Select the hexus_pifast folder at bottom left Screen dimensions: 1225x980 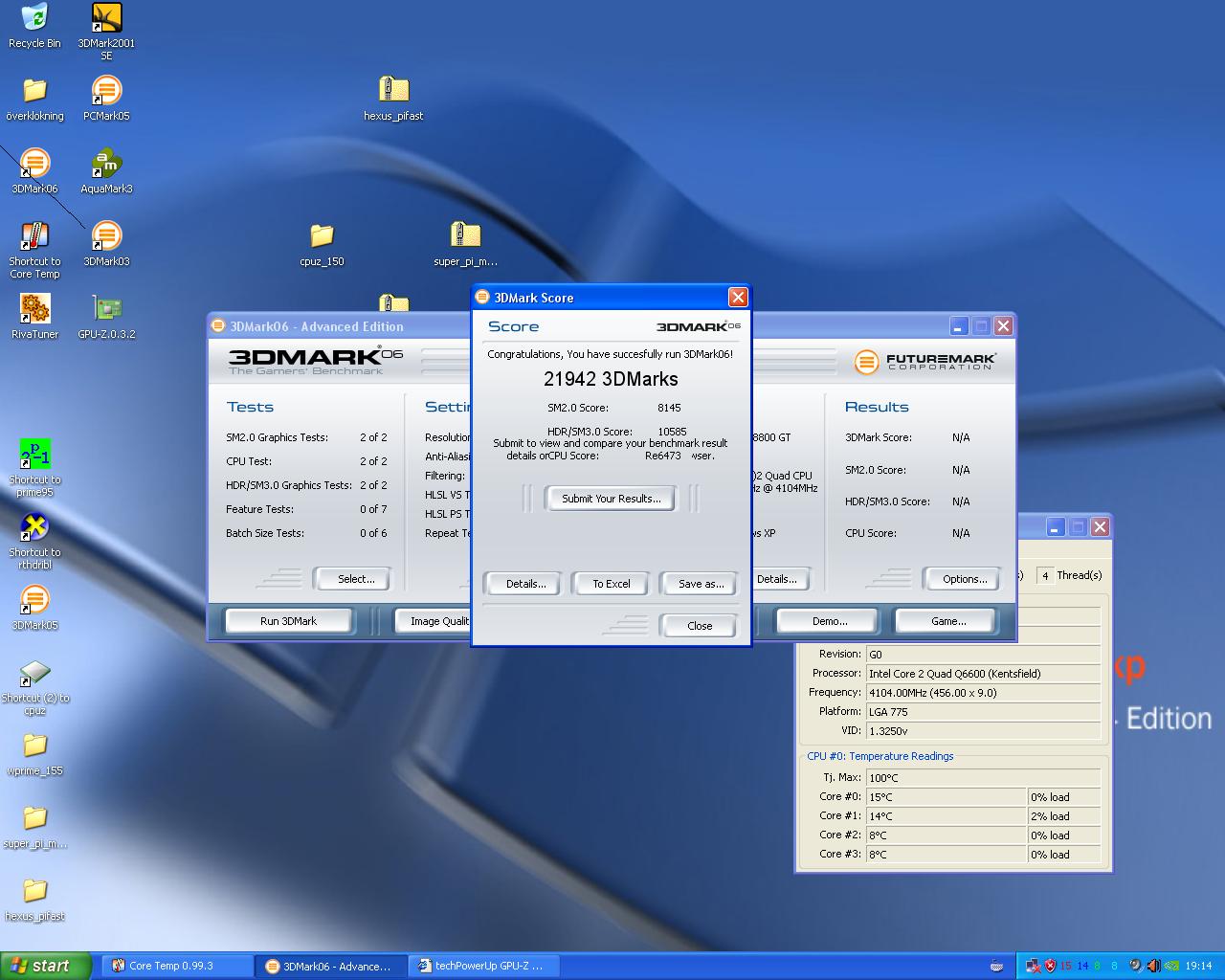(34, 900)
